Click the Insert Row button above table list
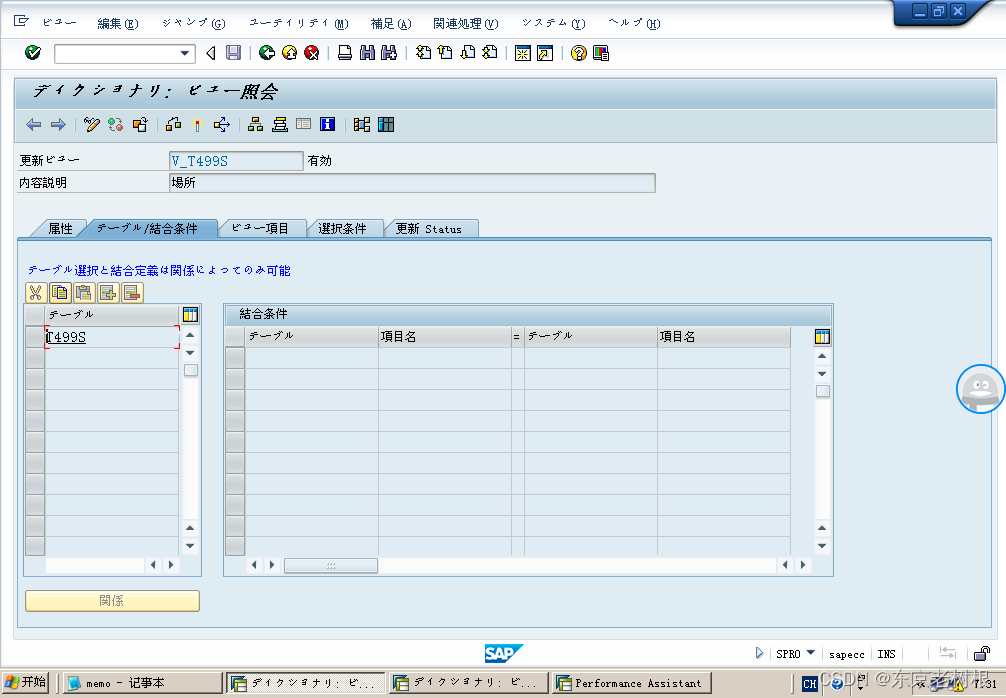Viewport: 1006px width, 698px height. (x=108, y=293)
